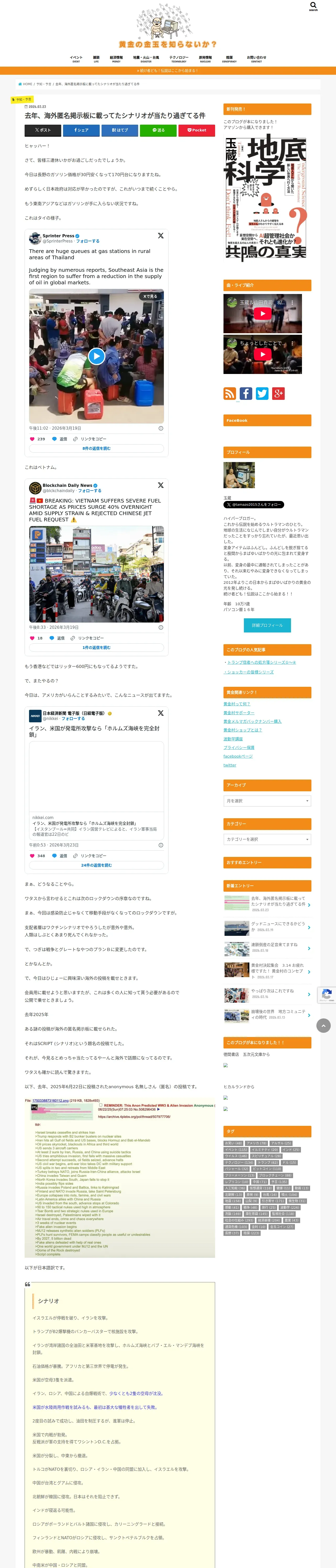Open the RSS feed icon
336x1568 pixels.
[x=230, y=393]
